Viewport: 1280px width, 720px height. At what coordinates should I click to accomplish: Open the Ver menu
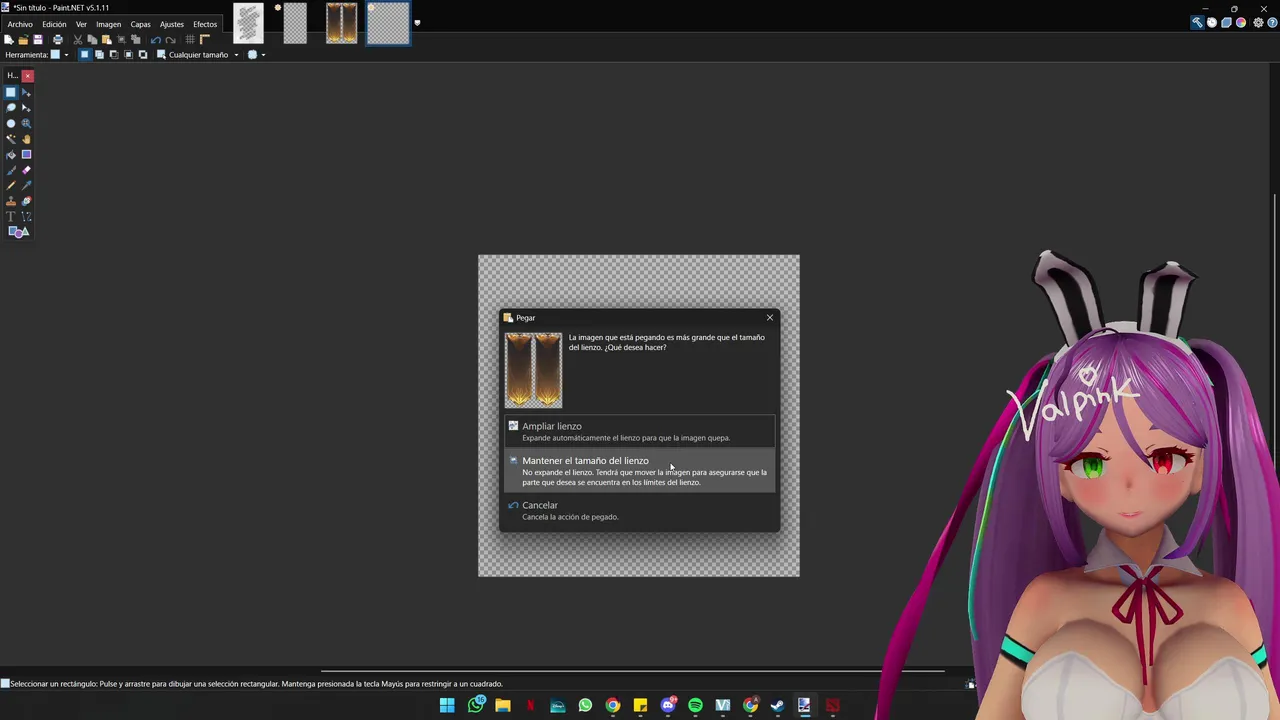pyautogui.click(x=81, y=24)
